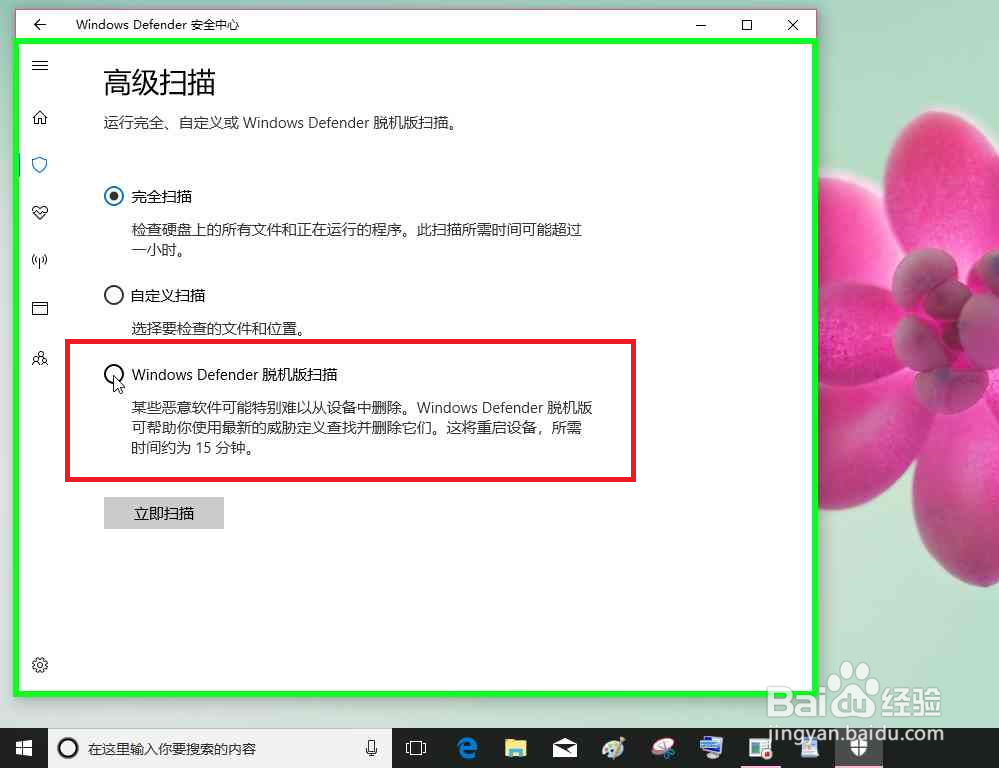This screenshot has width=999, height=768.
Task: Launch Microsoft Edge from taskbar
Action: [467, 748]
